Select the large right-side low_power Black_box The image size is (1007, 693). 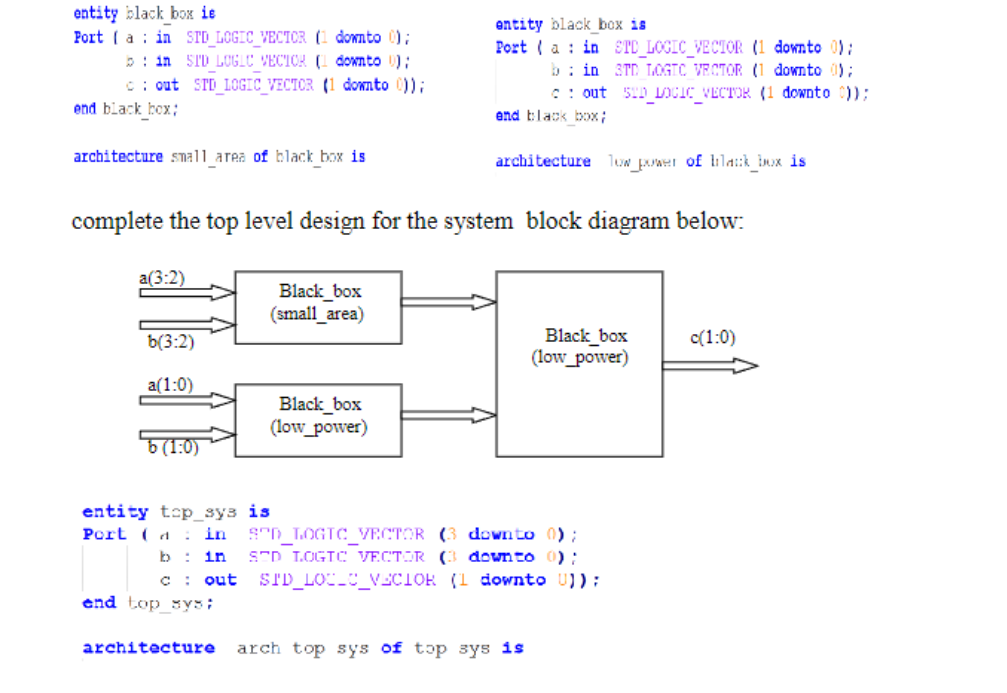pos(578,363)
